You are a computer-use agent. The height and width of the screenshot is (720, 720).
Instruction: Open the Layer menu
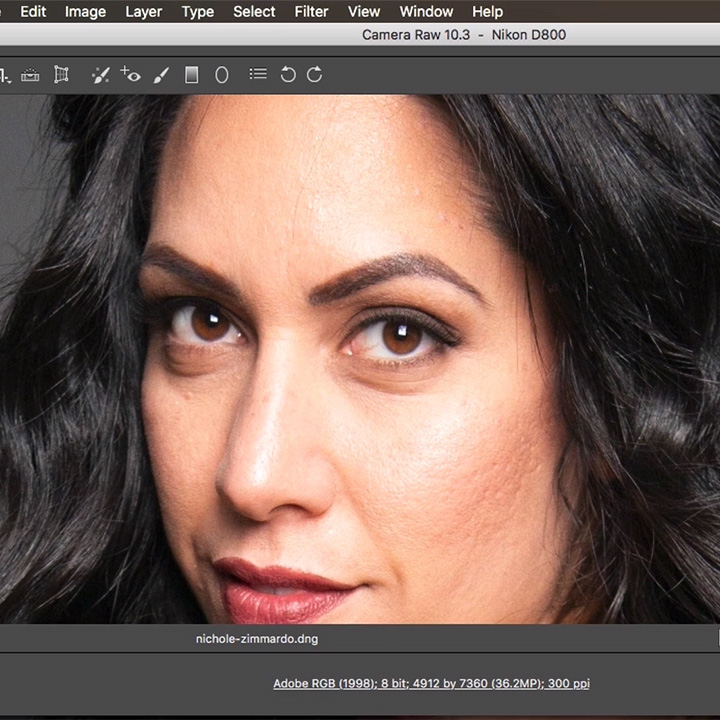click(x=144, y=11)
